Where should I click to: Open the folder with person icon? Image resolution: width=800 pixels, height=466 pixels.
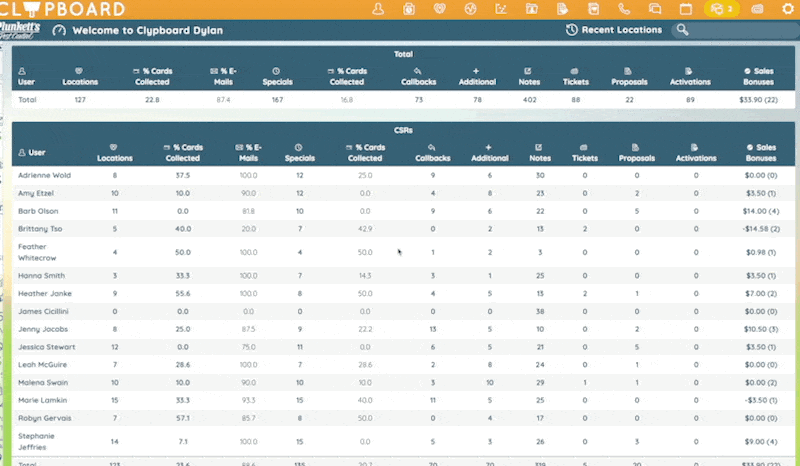tap(532, 9)
